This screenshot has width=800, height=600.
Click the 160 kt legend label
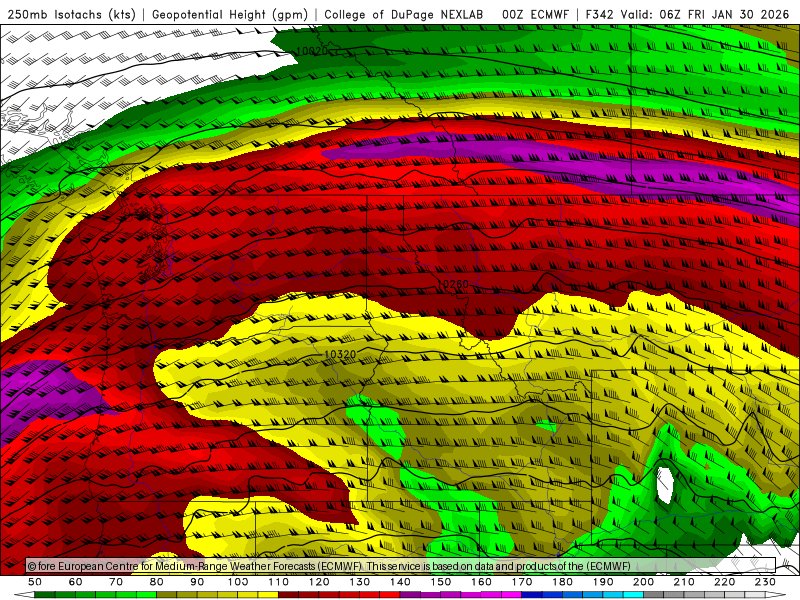pos(482,582)
